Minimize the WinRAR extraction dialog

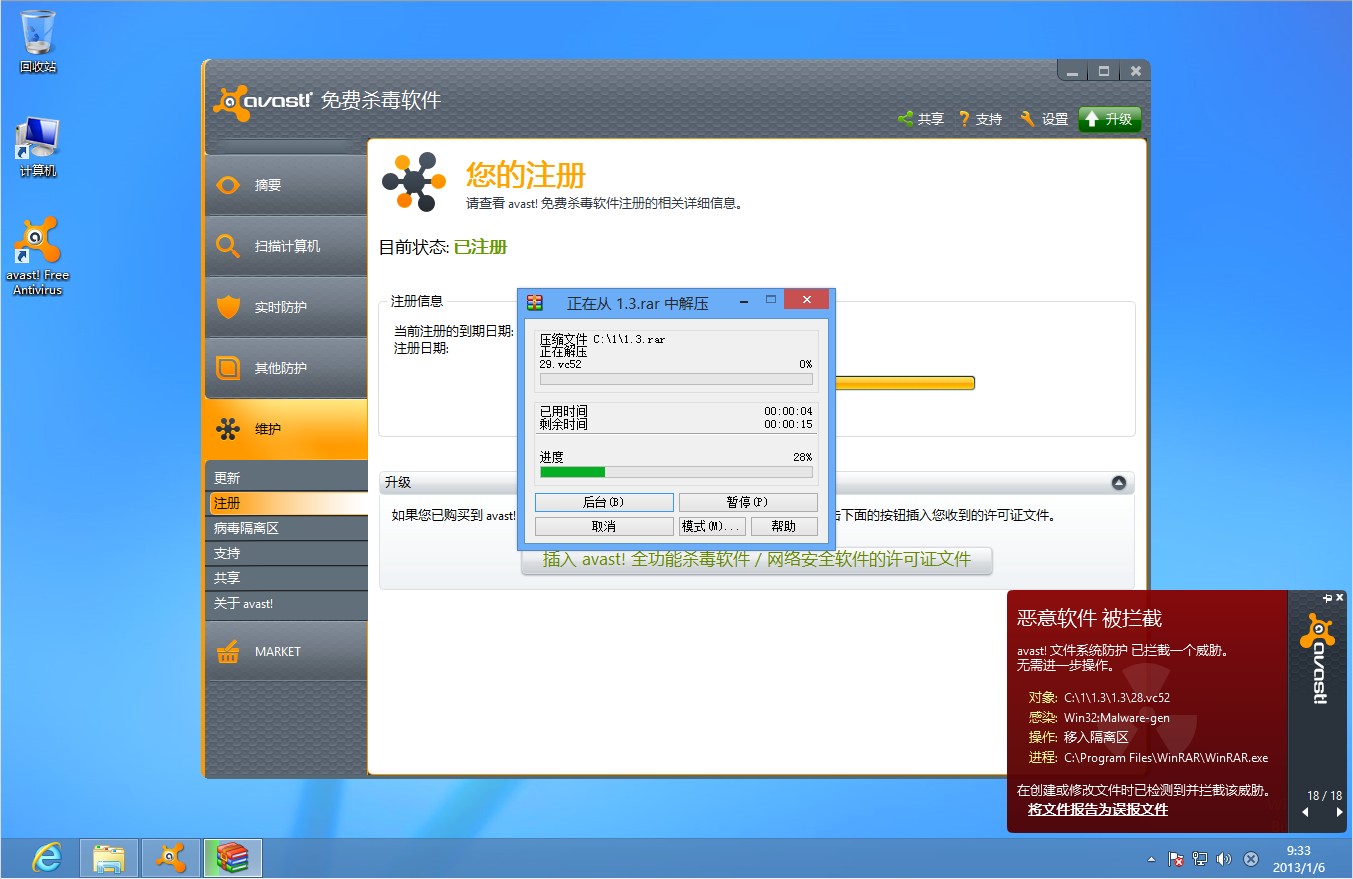pyautogui.click(x=744, y=300)
